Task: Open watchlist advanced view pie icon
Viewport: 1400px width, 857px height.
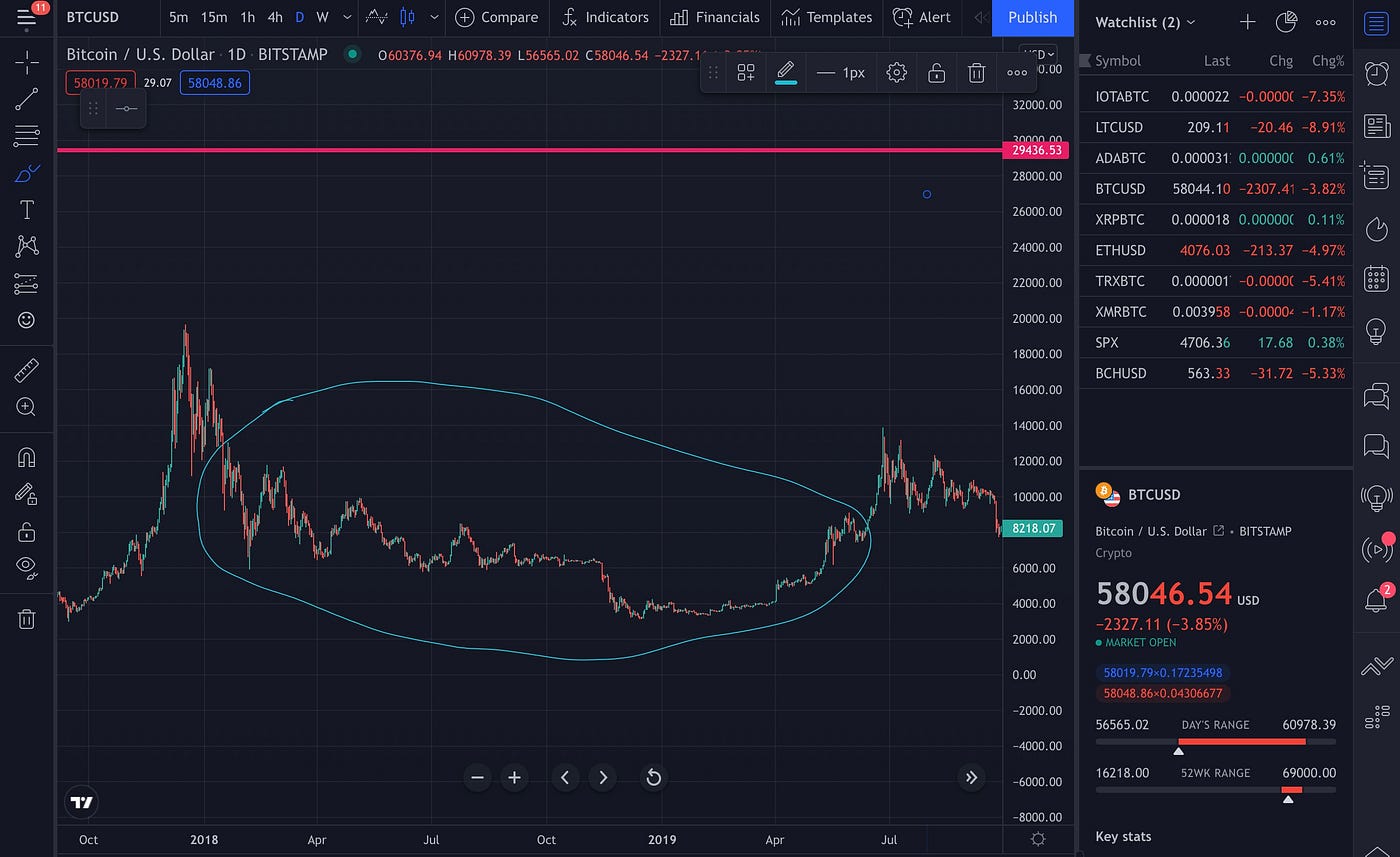Action: click(1287, 22)
